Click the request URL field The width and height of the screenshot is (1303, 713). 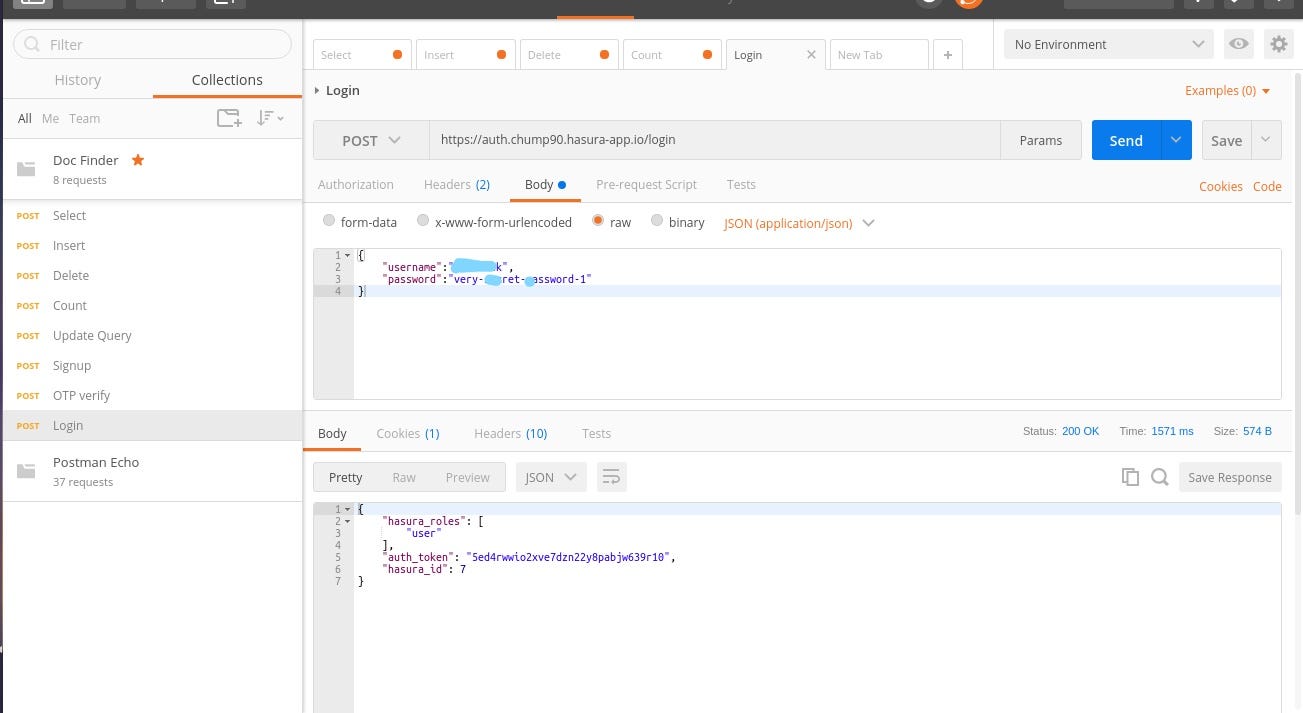point(715,140)
